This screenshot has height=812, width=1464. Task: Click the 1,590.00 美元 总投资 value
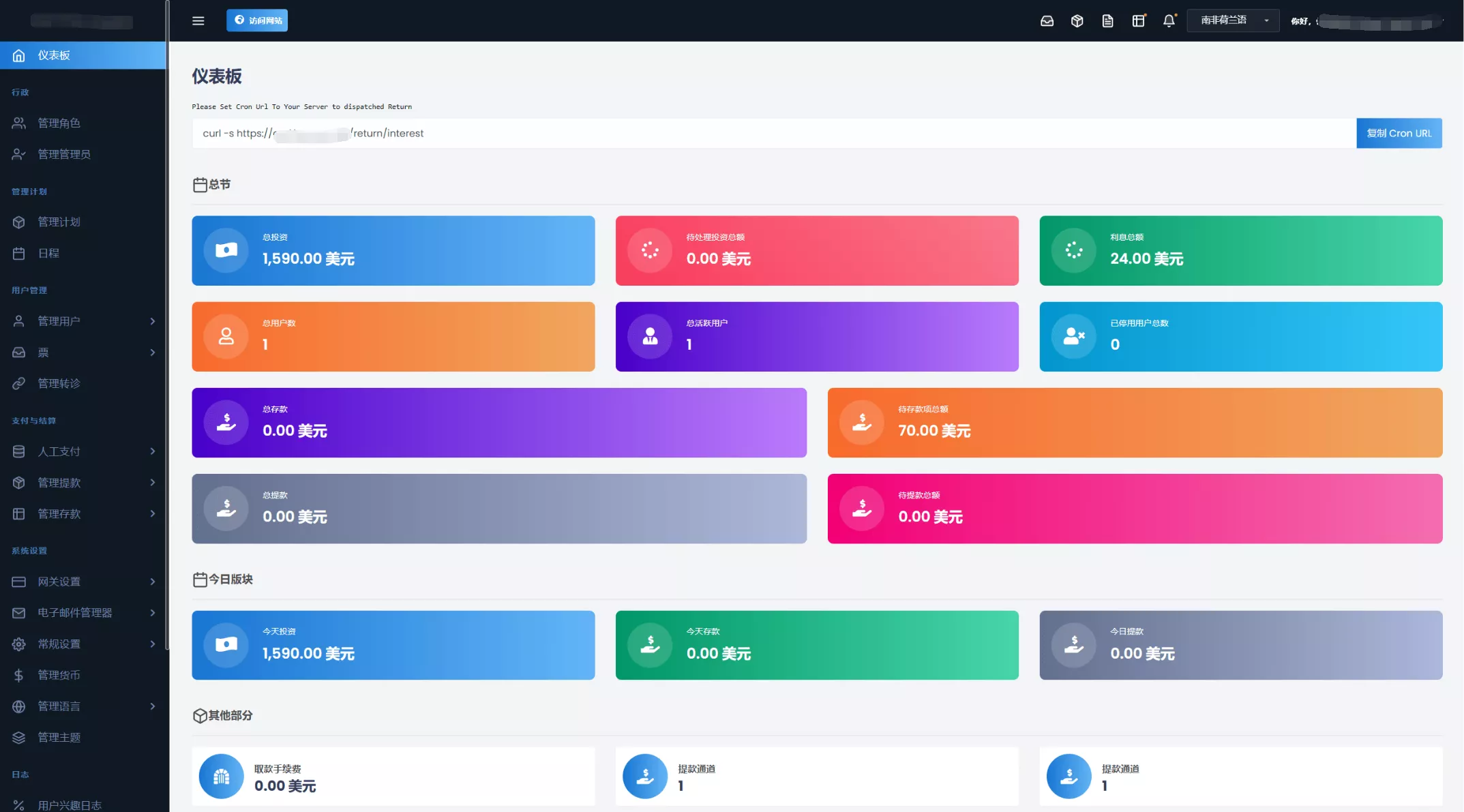[x=308, y=258]
